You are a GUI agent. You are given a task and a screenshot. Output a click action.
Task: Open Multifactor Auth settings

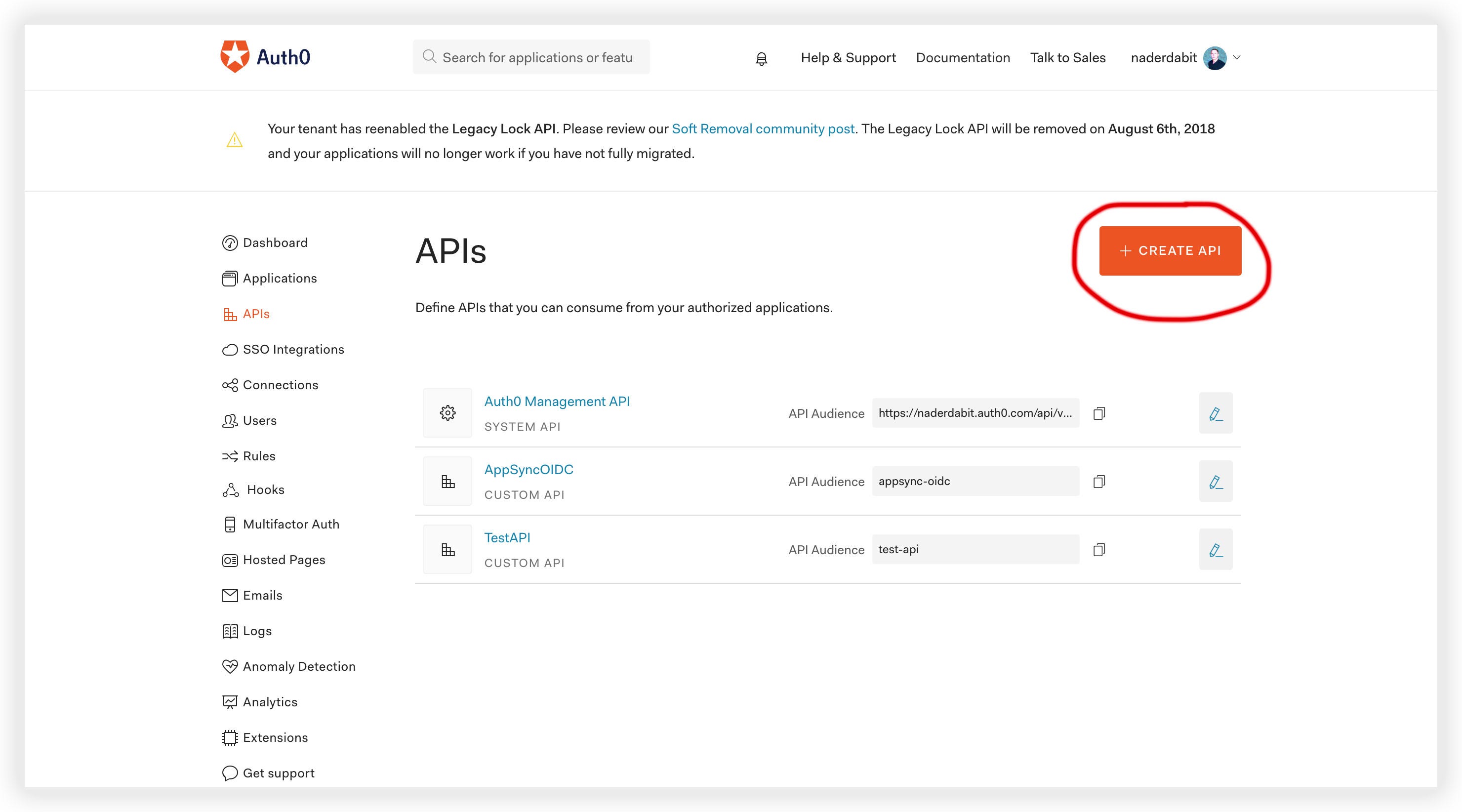click(x=281, y=525)
